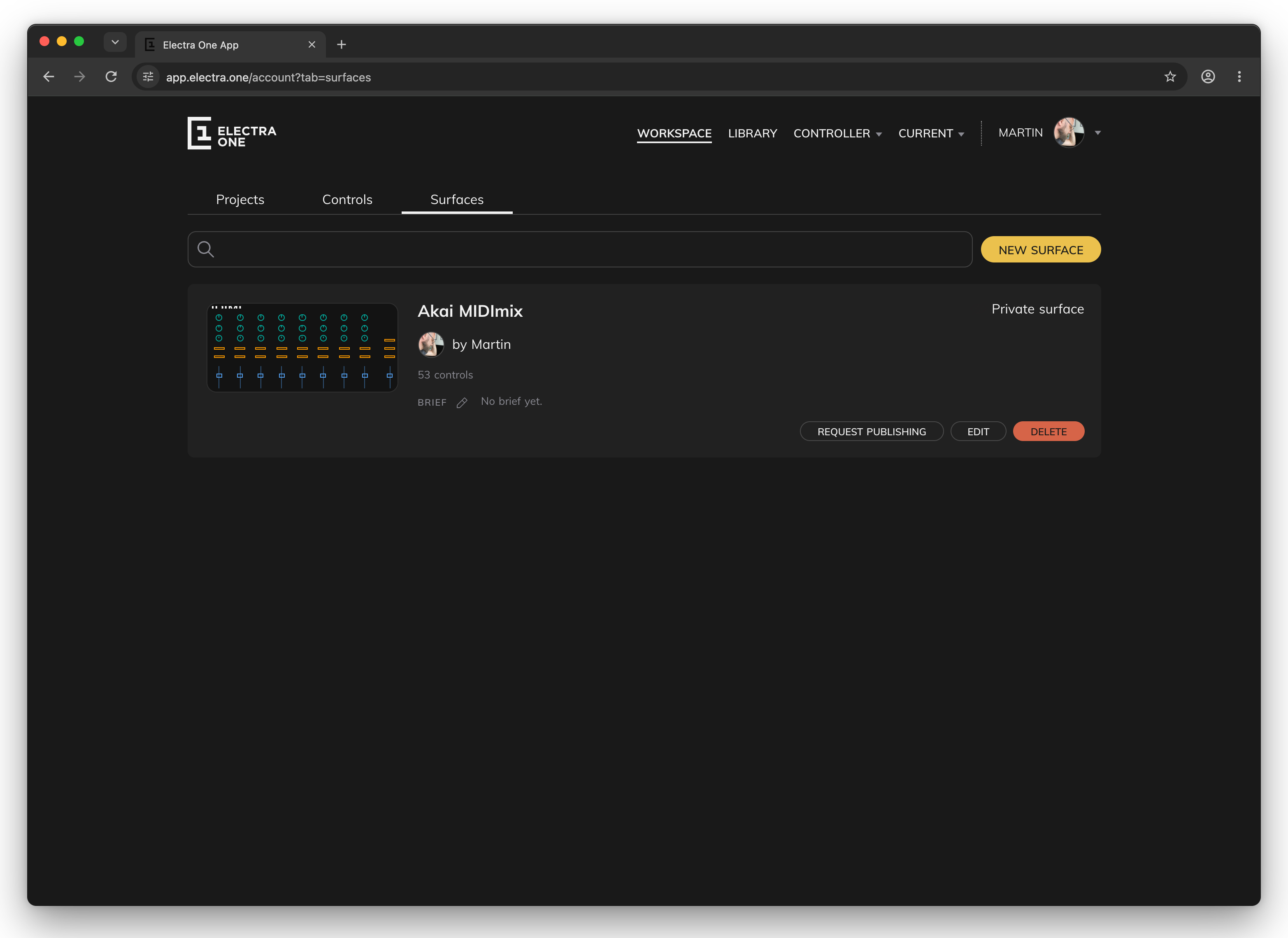Viewport: 1288px width, 938px height.
Task: Close the Electra One App tab
Action: click(x=312, y=44)
